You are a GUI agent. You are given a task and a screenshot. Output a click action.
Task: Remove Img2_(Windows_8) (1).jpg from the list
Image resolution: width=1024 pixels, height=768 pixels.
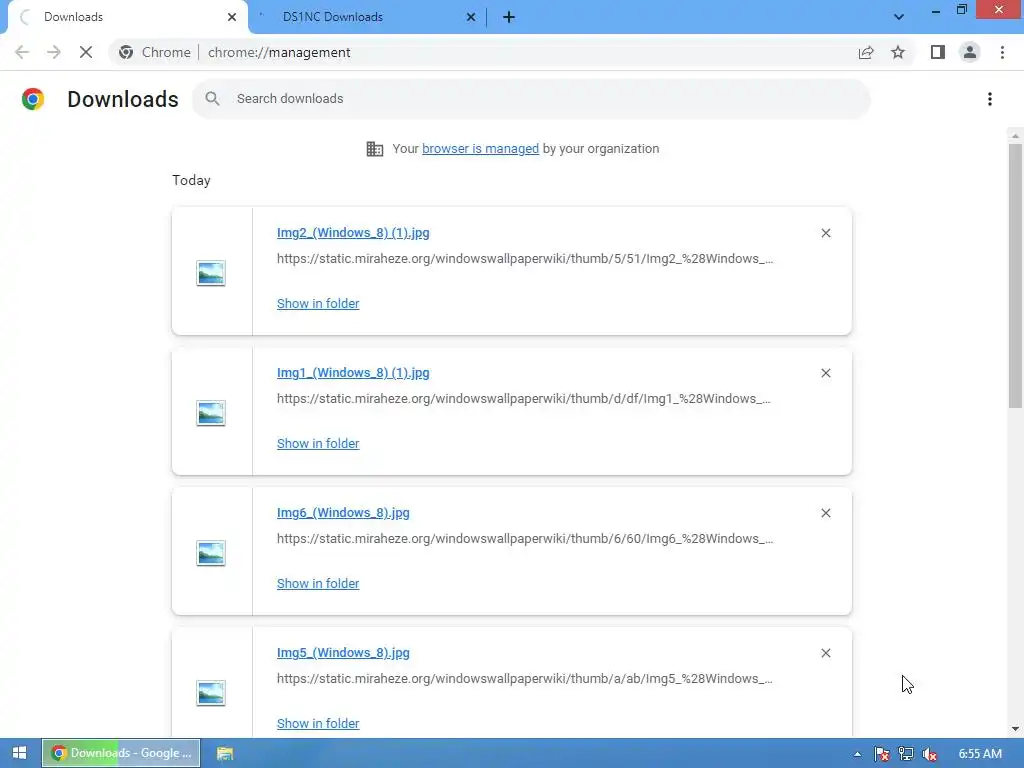[x=826, y=233]
